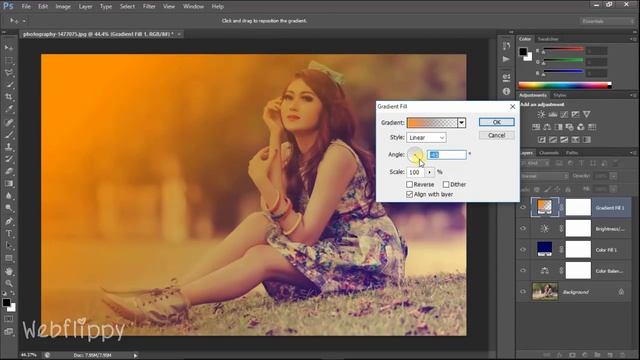
Task: Enable the Reverse checkbox
Action: coord(409,184)
